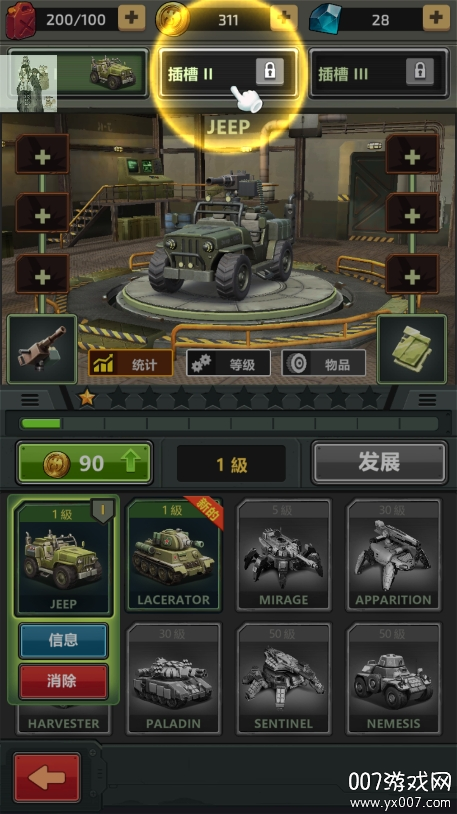
Task: Select the first slot showing the Jeep
Action: (78, 73)
